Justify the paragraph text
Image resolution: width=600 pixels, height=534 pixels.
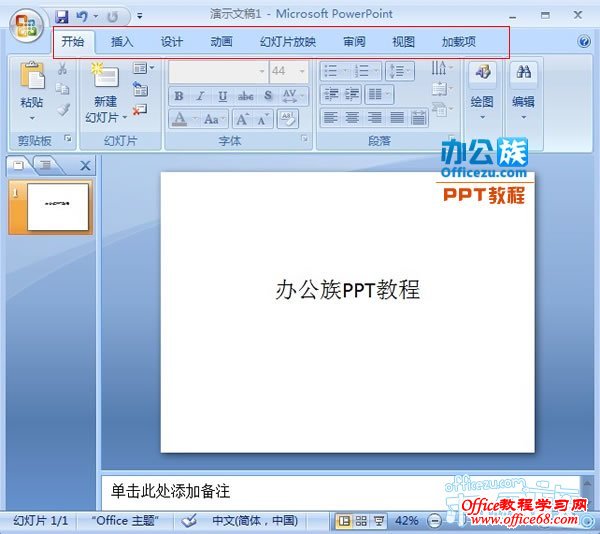tap(396, 118)
